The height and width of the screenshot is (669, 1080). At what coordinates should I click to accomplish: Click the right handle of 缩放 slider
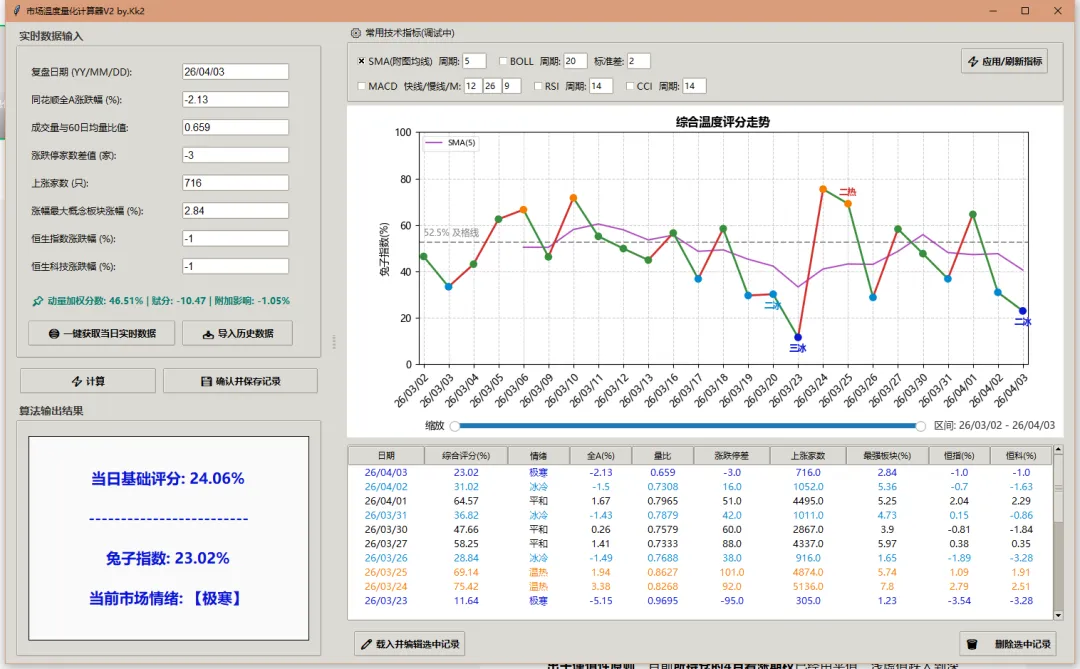tap(920, 426)
